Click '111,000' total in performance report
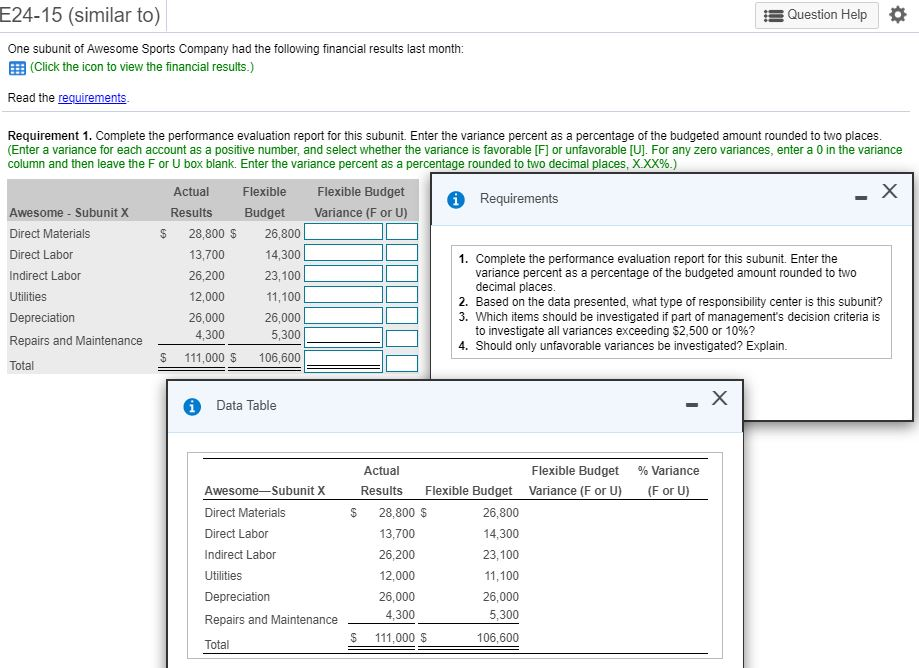919x668 pixels. pyautogui.click(x=204, y=357)
